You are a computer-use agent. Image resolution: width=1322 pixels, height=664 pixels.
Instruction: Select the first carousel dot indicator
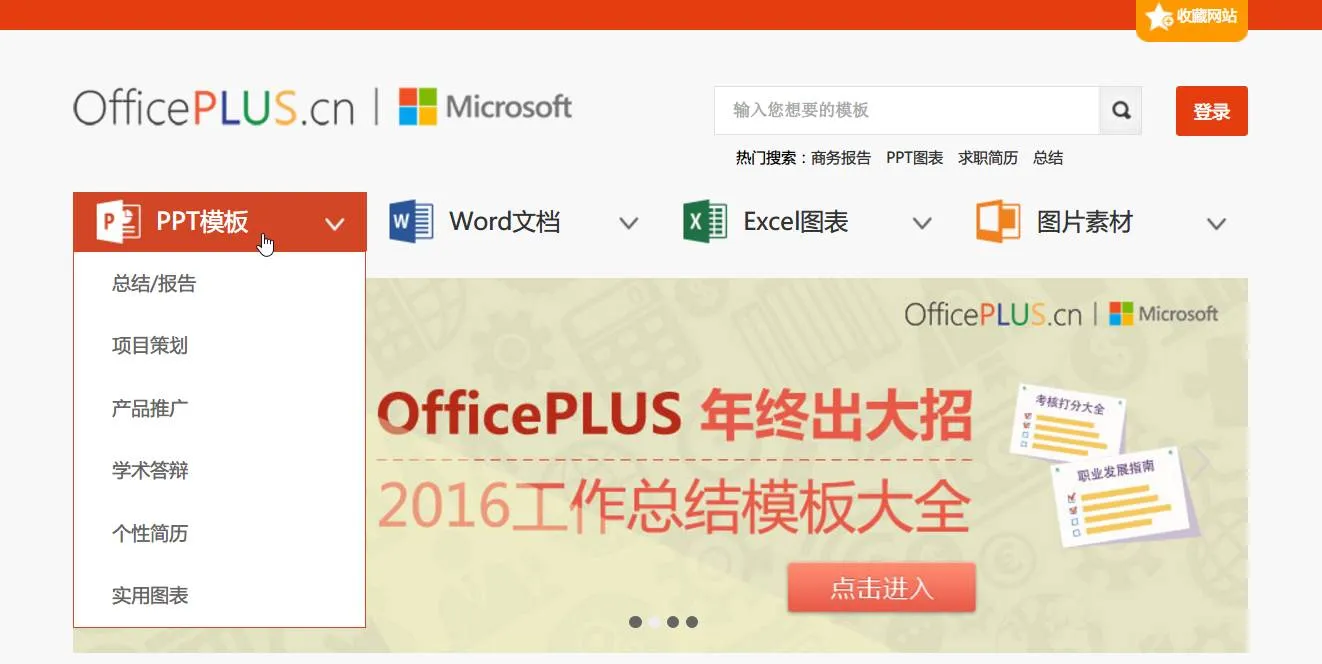coord(635,622)
